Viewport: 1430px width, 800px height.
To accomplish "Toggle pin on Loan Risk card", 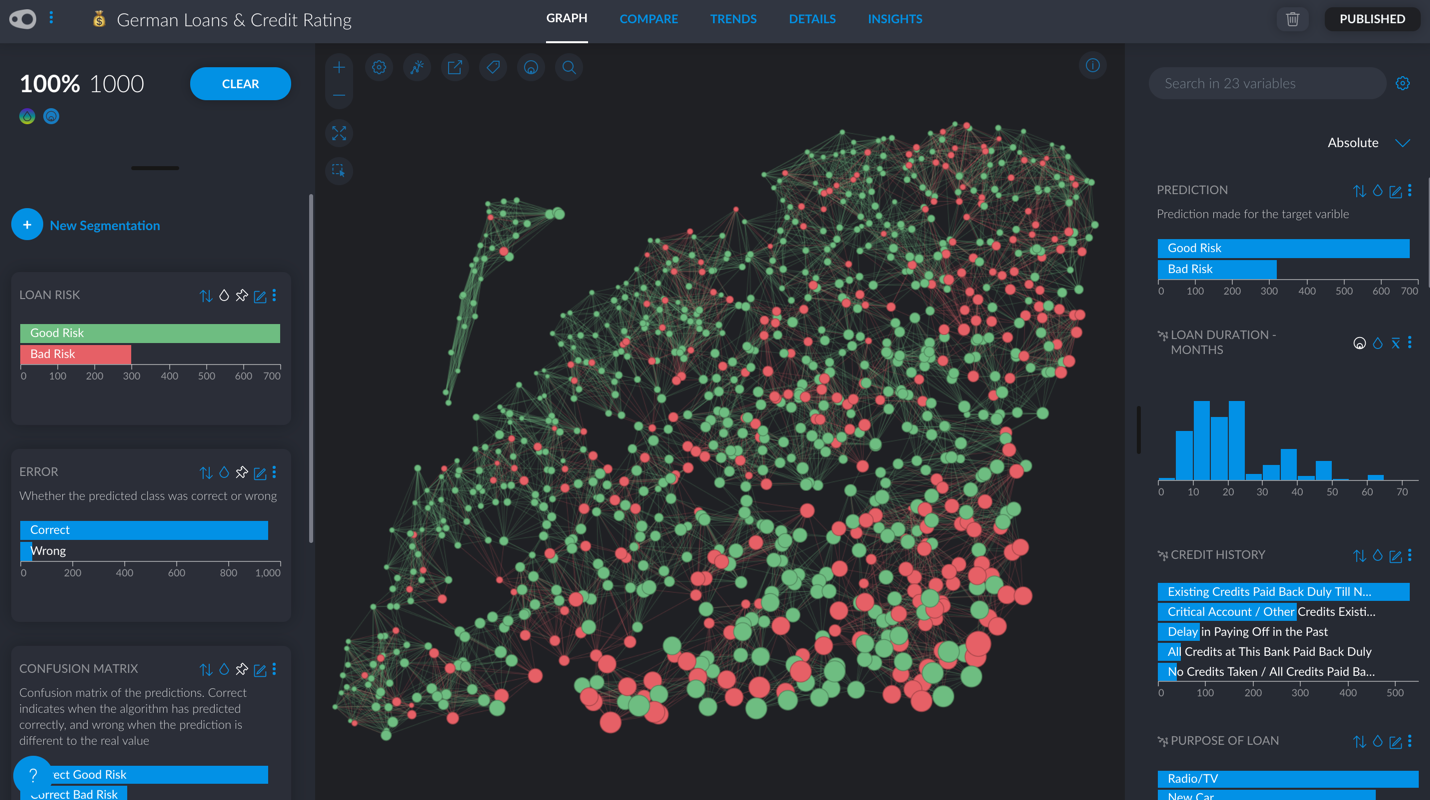I will click(242, 296).
